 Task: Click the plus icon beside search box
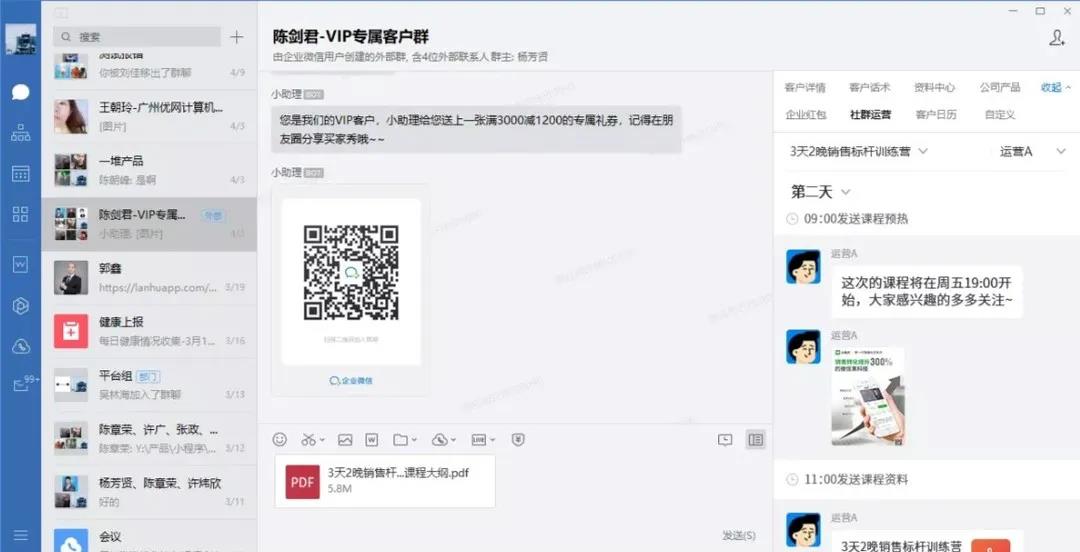pos(236,37)
